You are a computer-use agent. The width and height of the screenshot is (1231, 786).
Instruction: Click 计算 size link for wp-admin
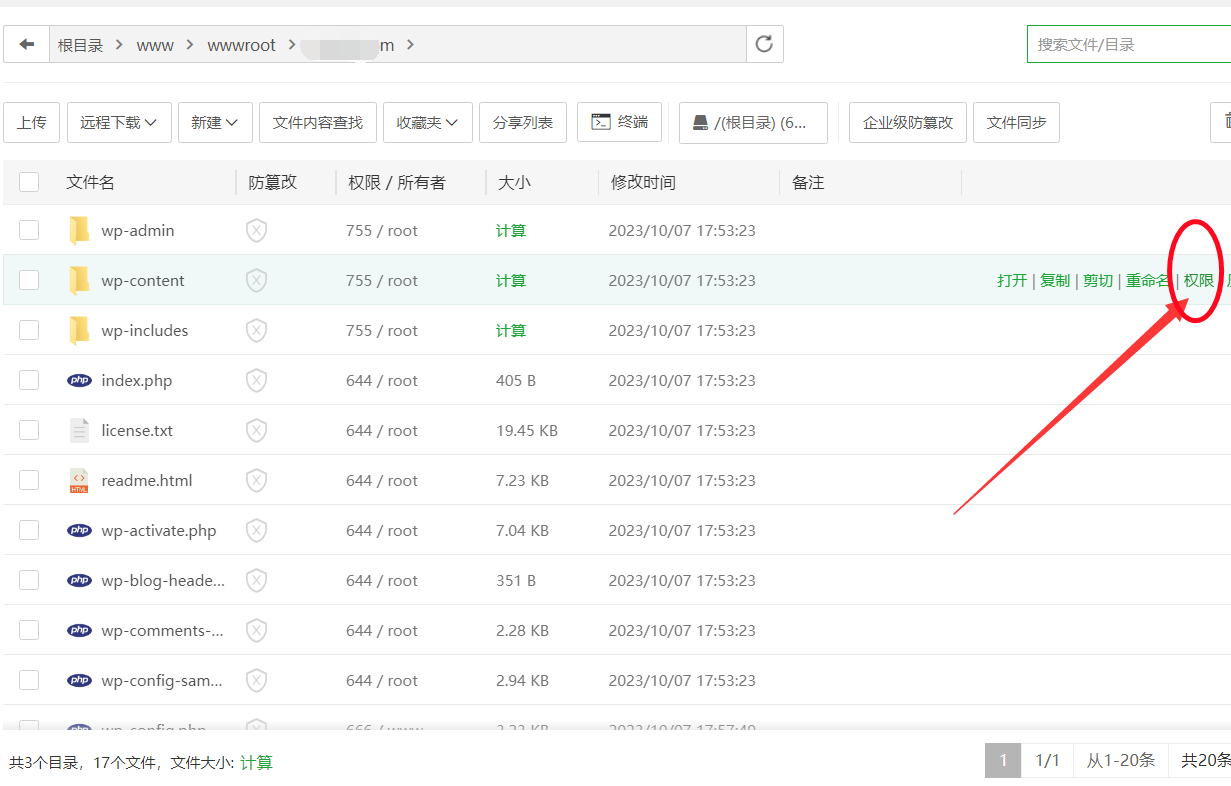coord(510,230)
